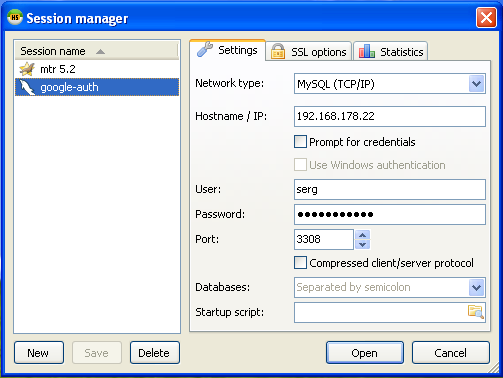Viewport: 503px width, 378px height.
Task: Click the padlock icon on SSL options tab
Action: pos(277,52)
